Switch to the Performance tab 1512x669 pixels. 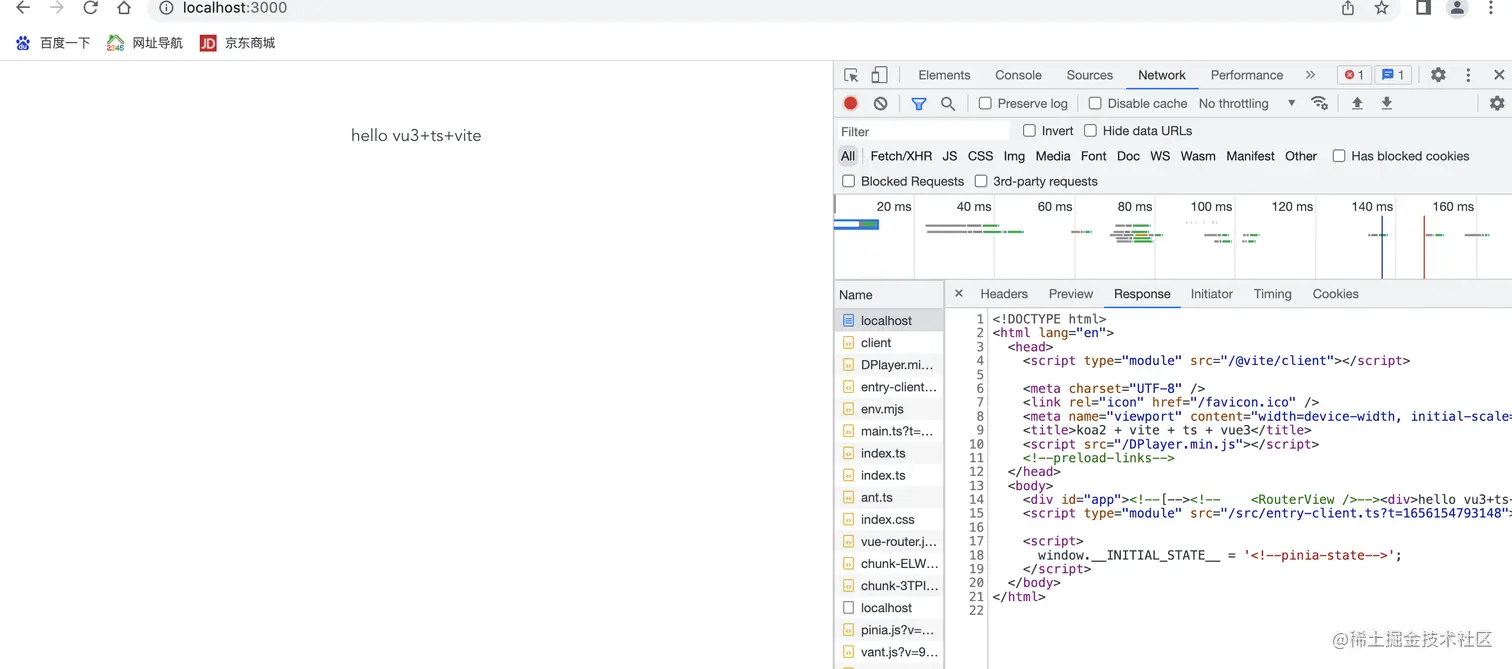(1246, 75)
